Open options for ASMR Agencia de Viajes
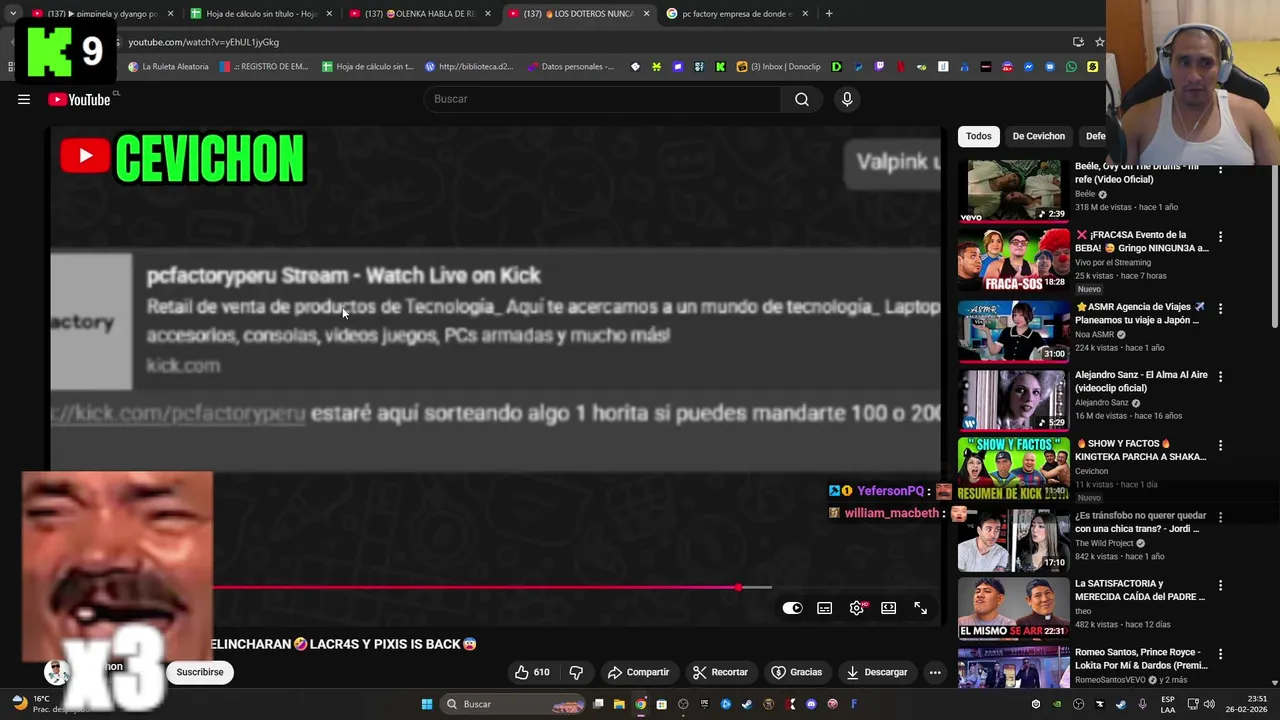Screen dimensions: 1280x720 pos(1220,309)
